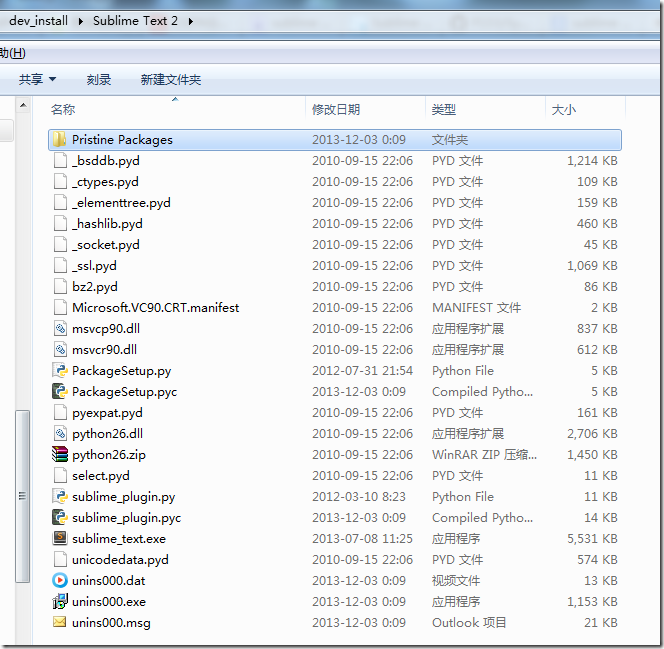Select file name sublime_text.exe
The image size is (664, 649).
(x=119, y=539)
